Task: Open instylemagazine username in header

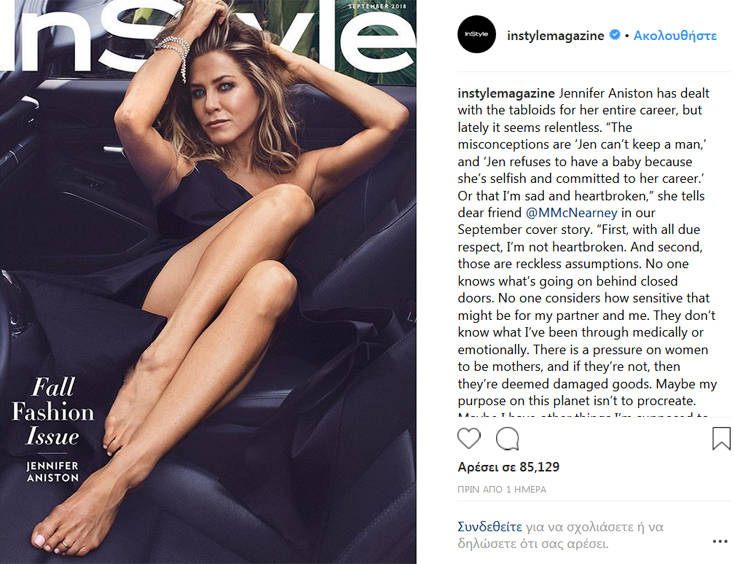Action: 555,36
